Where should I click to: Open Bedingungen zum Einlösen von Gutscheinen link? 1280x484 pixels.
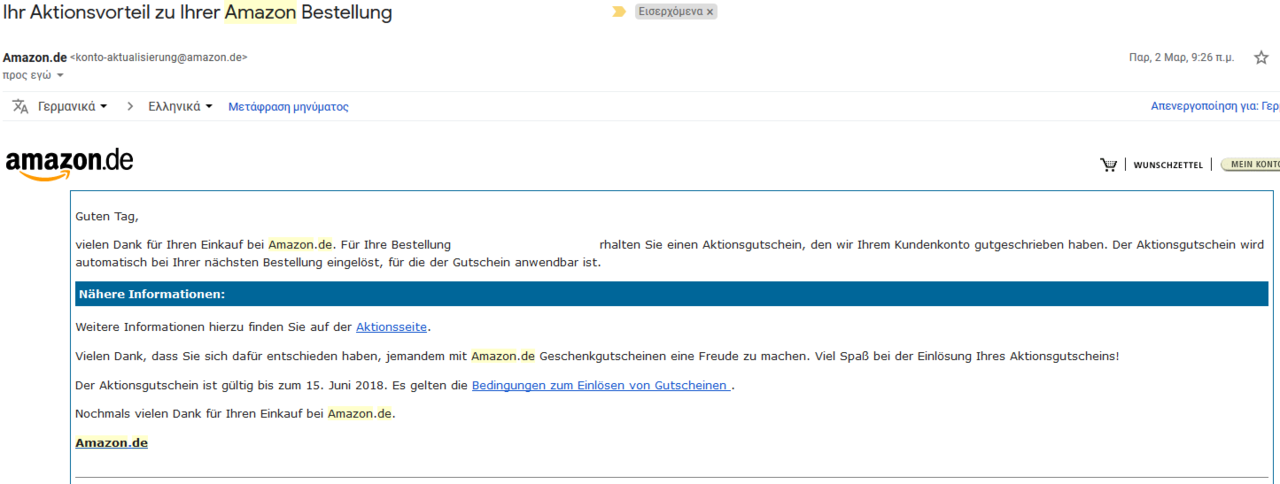click(x=601, y=386)
